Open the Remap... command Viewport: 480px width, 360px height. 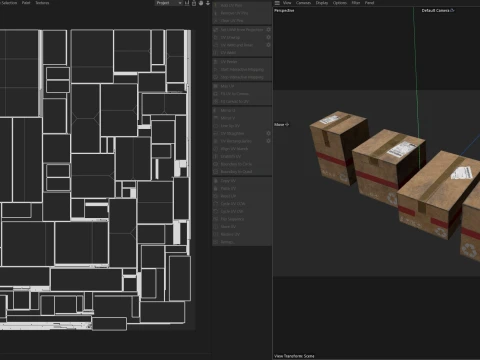click(242, 242)
